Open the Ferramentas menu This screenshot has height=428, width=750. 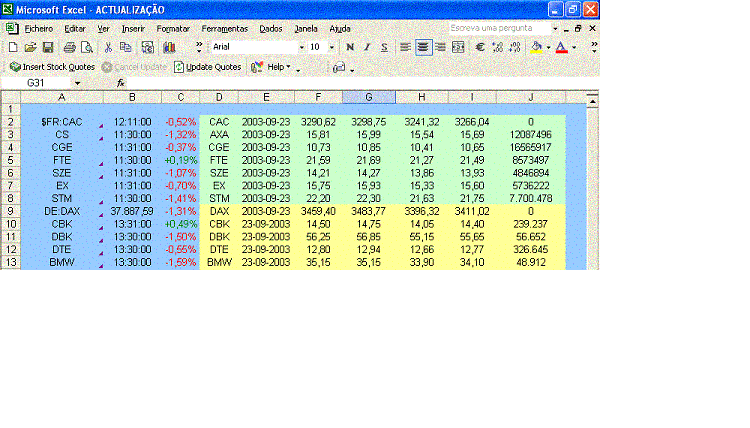[x=225, y=29]
